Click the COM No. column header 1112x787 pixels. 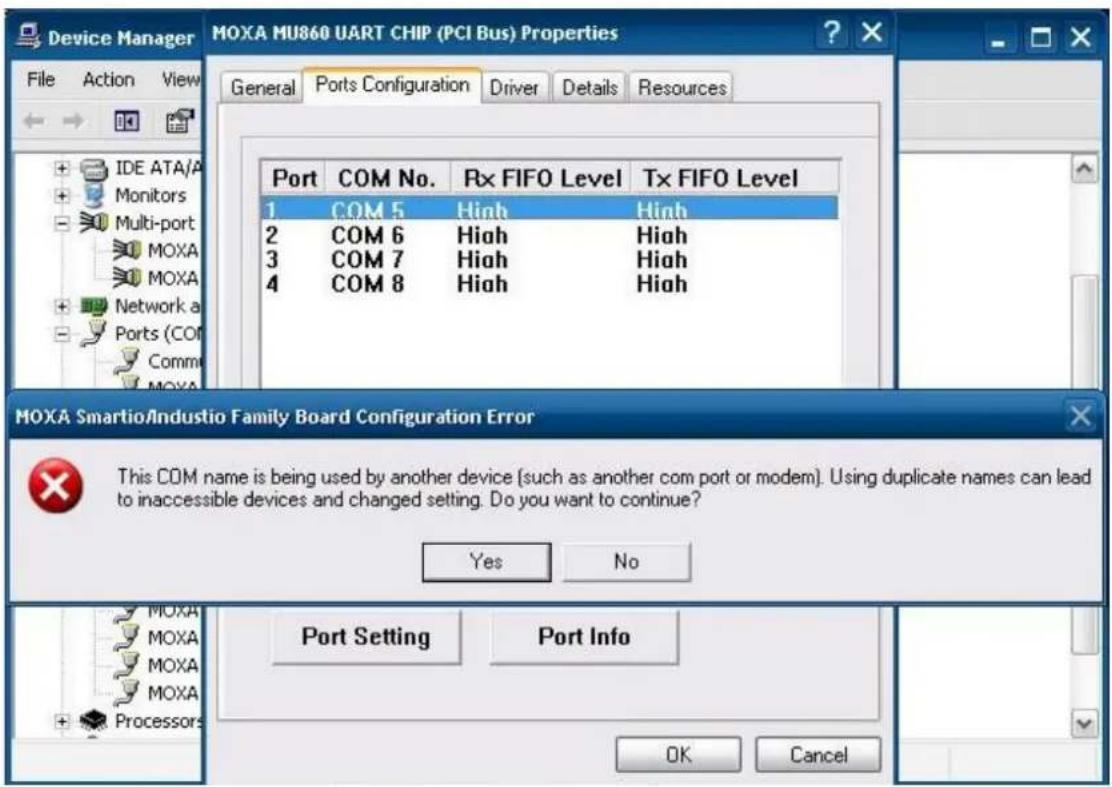click(387, 178)
